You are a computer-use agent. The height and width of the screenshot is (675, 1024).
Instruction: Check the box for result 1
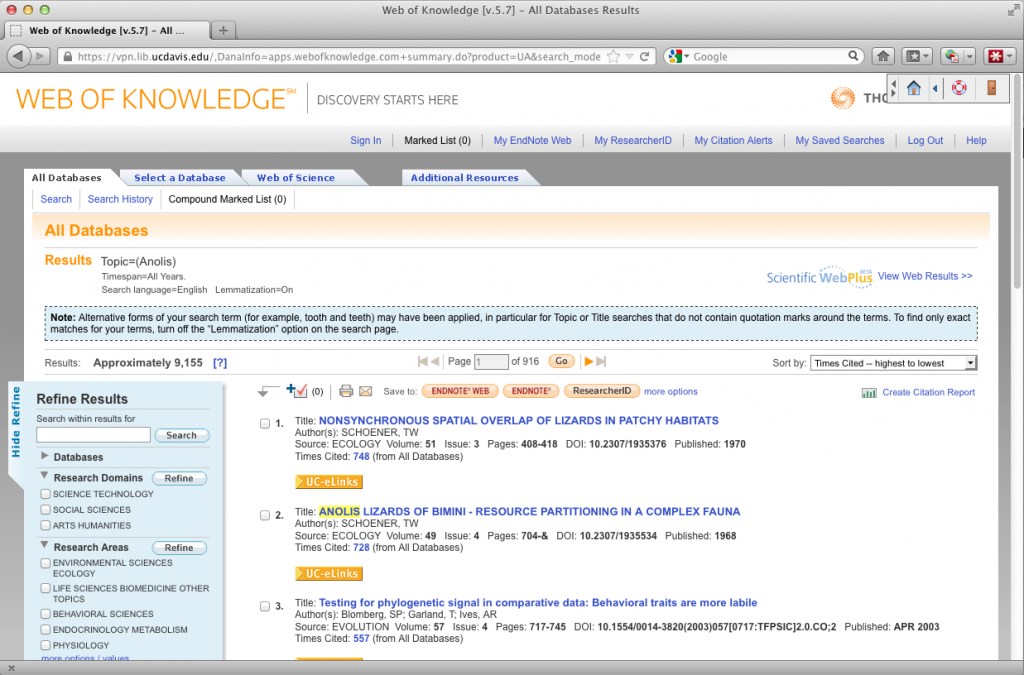pos(264,424)
